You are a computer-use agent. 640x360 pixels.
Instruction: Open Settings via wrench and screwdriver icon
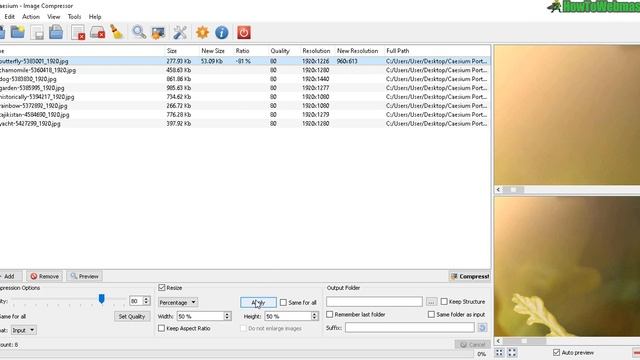180,33
